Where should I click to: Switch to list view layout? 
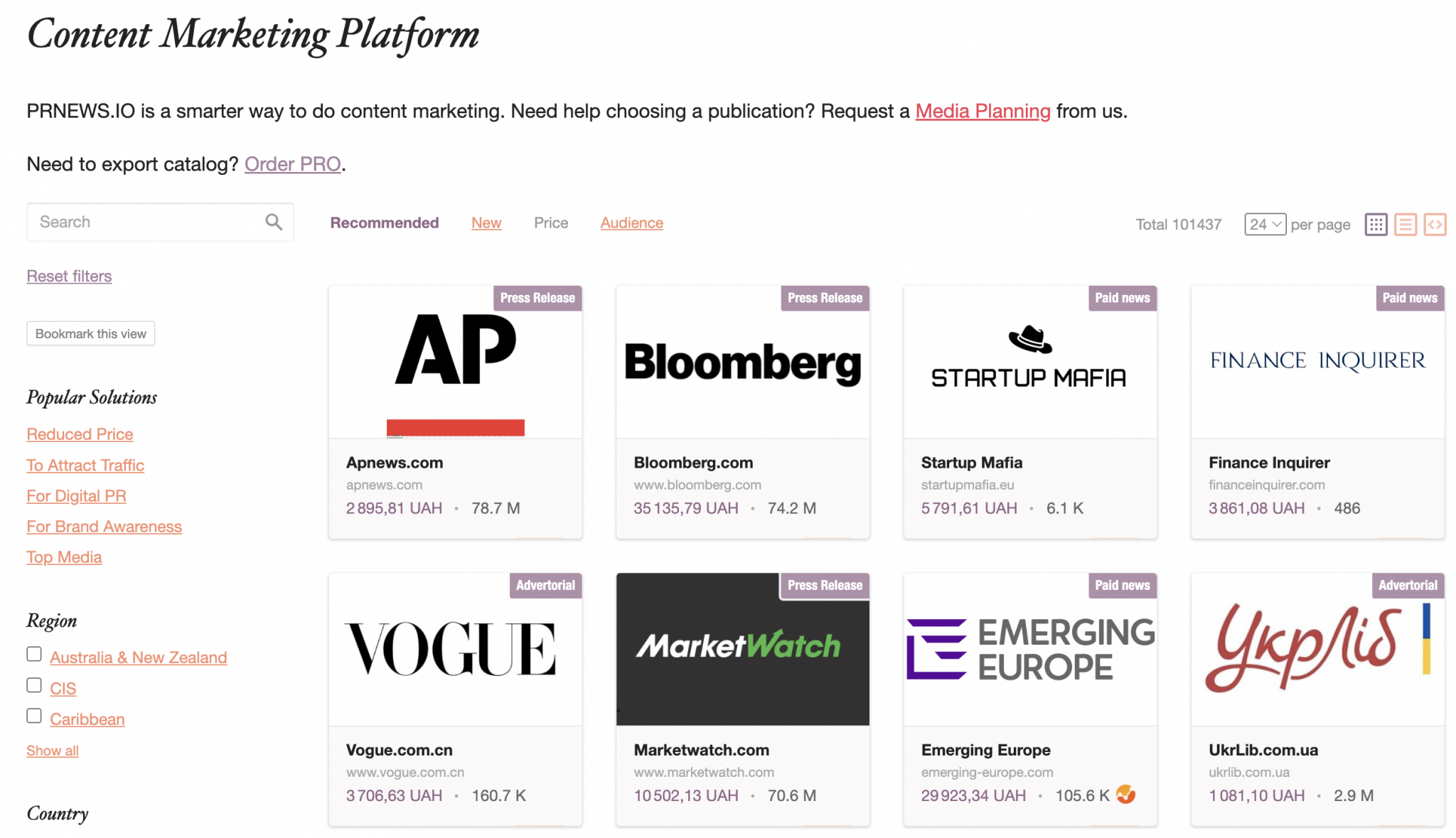[1406, 224]
